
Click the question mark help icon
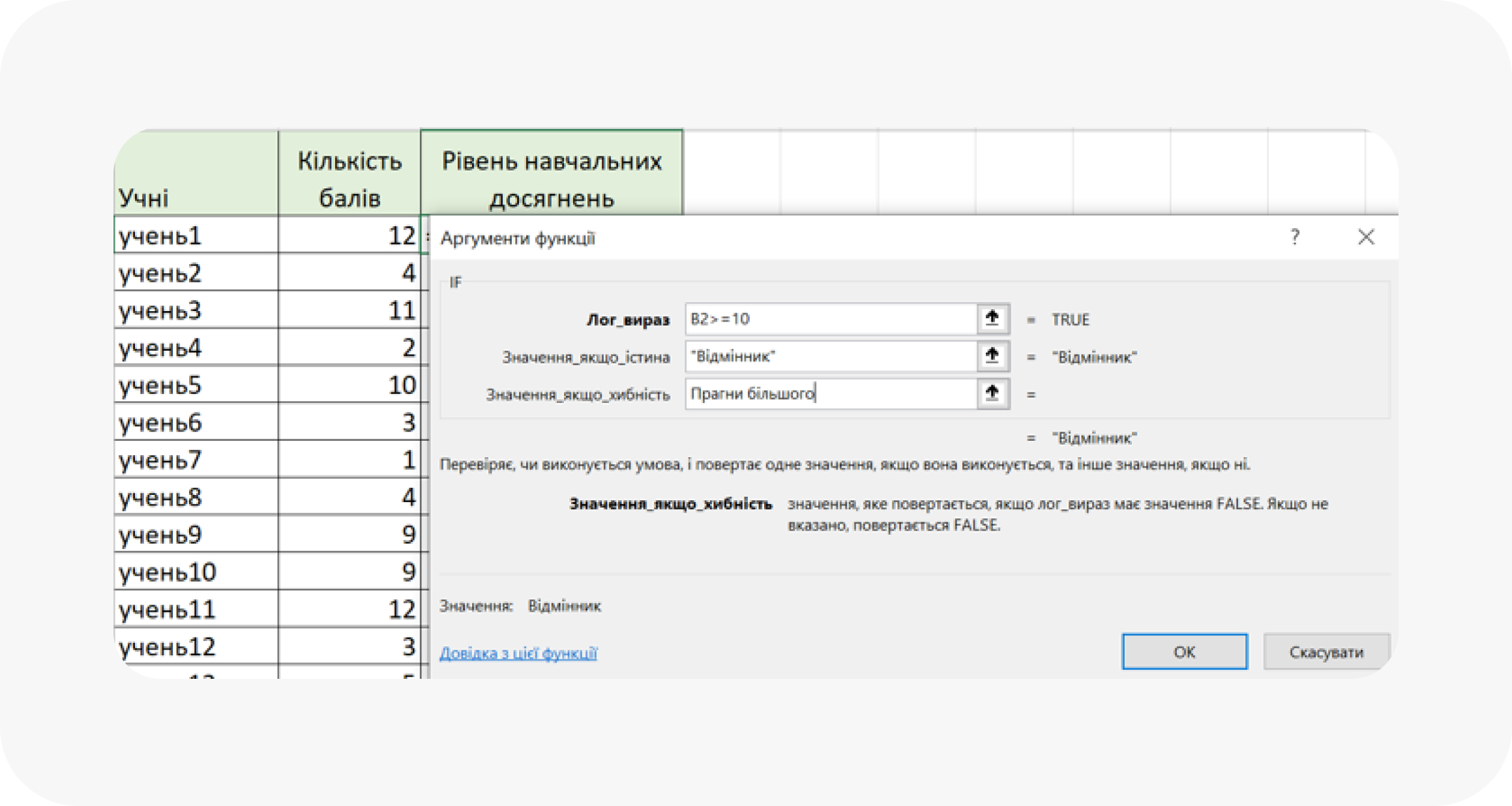tap(1295, 237)
